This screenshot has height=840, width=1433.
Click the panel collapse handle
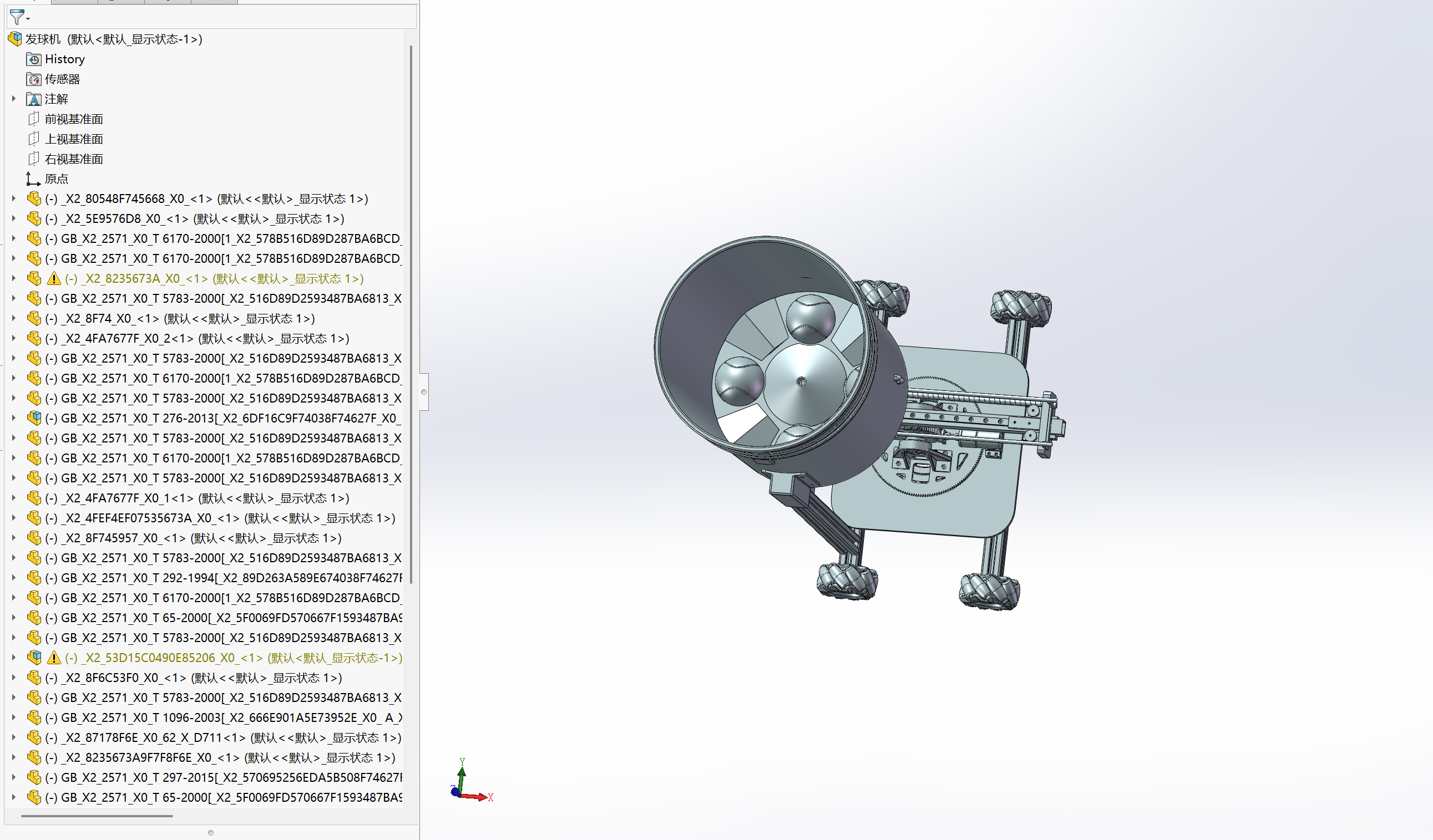click(424, 391)
